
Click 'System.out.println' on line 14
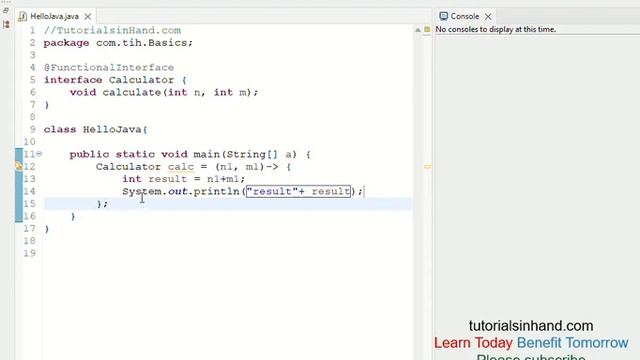point(181,191)
